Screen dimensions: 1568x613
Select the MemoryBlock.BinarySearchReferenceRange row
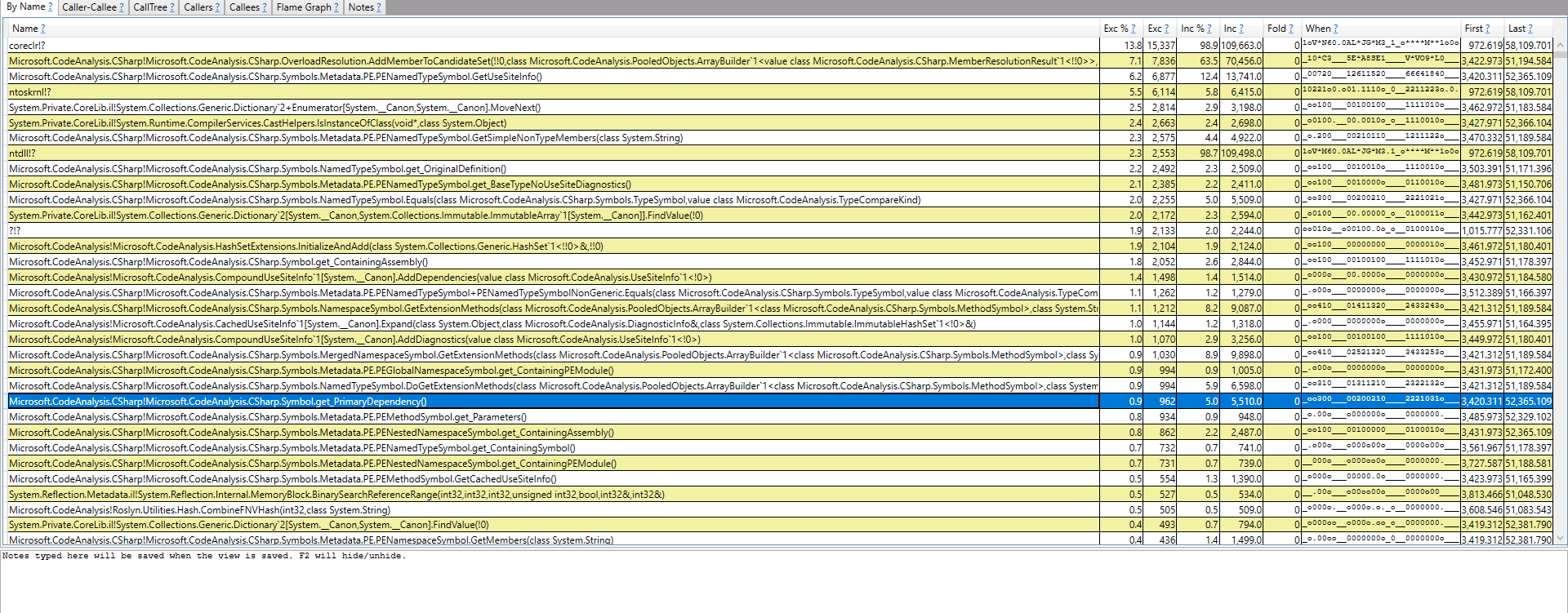(780, 495)
